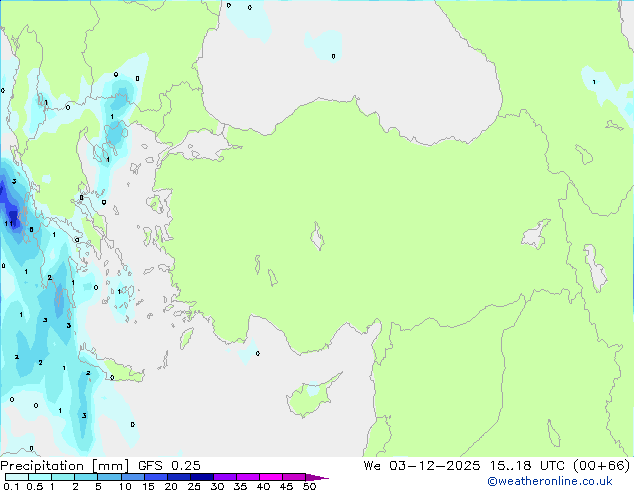Select the 5–10 mm legend color swatch
The width and height of the screenshot is (634, 490).
click(x=109, y=477)
